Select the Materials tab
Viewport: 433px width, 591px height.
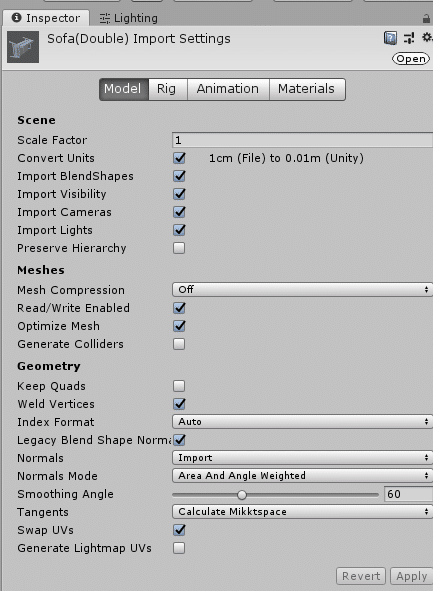(x=307, y=89)
